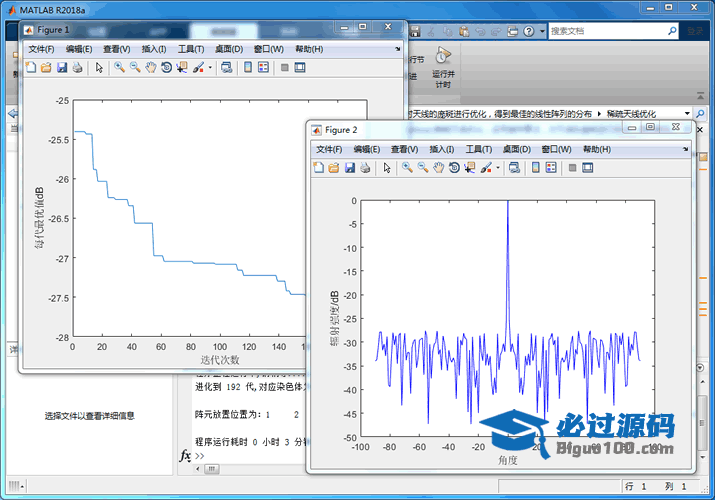Expand the breadcrumb arrow before 稀疏天线优化

(x=599, y=113)
